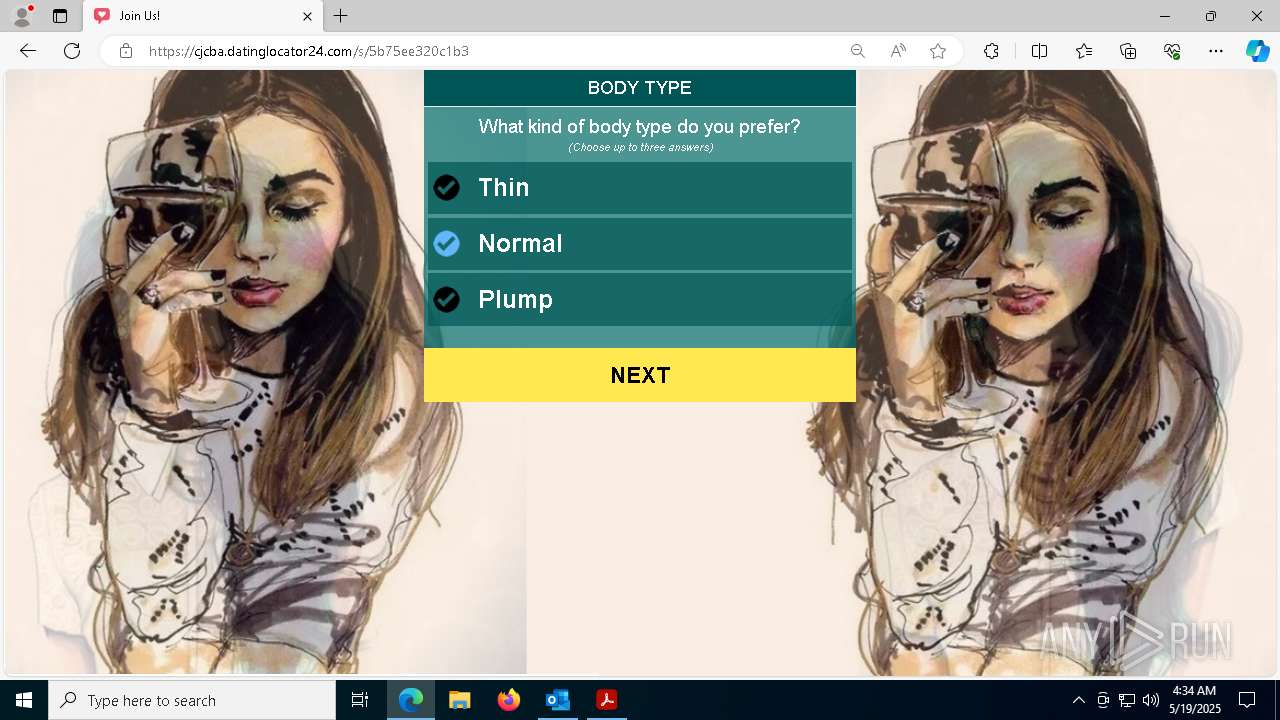Add this page to favorites
Image resolution: width=1280 pixels, height=720 pixels.
click(938, 51)
